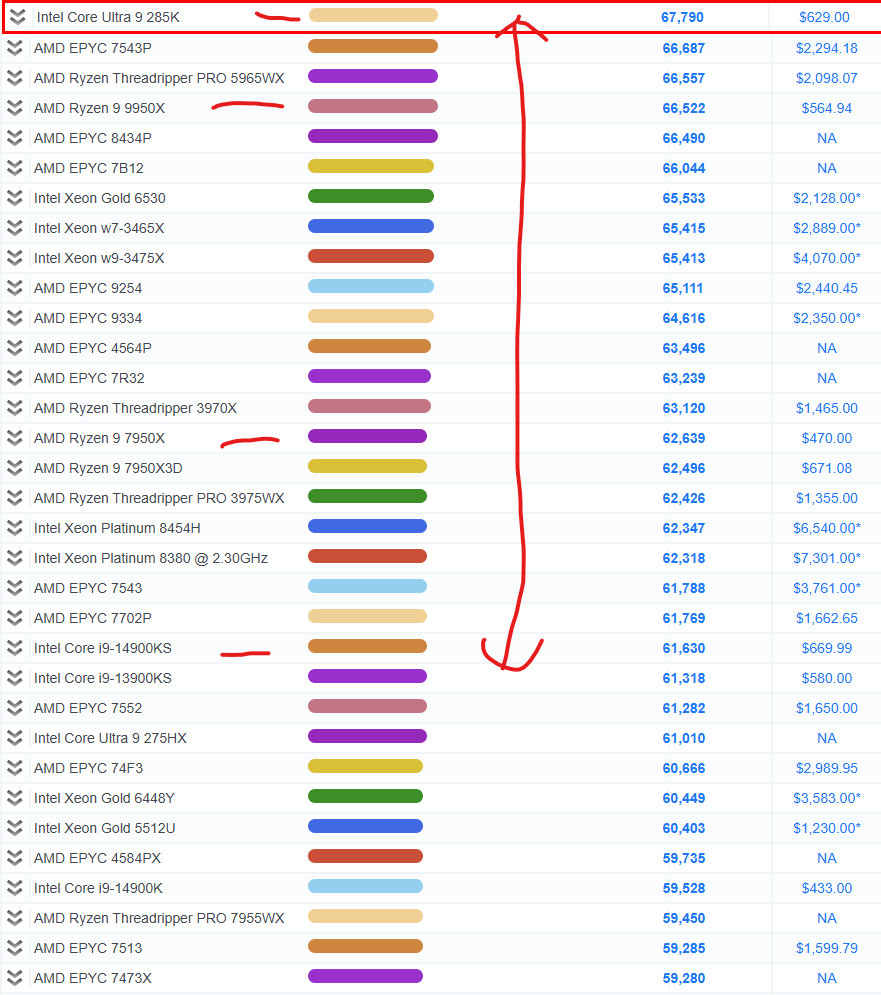Screen dimensions: 881x995
Task: Expand Intel Xeon w9-3475X row
Action: click(15, 258)
